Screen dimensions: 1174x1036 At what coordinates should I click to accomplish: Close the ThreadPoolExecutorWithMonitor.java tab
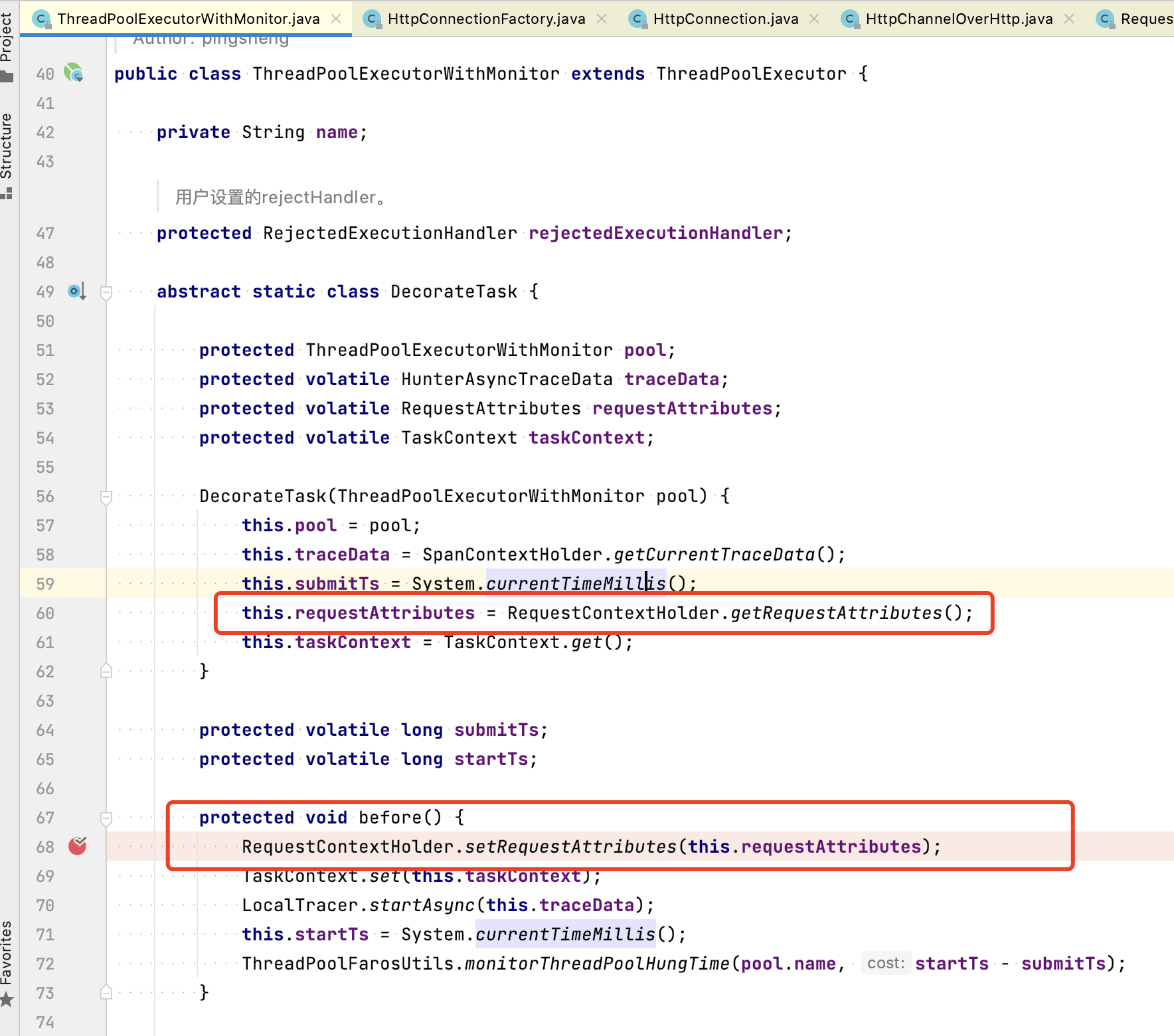point(337,19)
